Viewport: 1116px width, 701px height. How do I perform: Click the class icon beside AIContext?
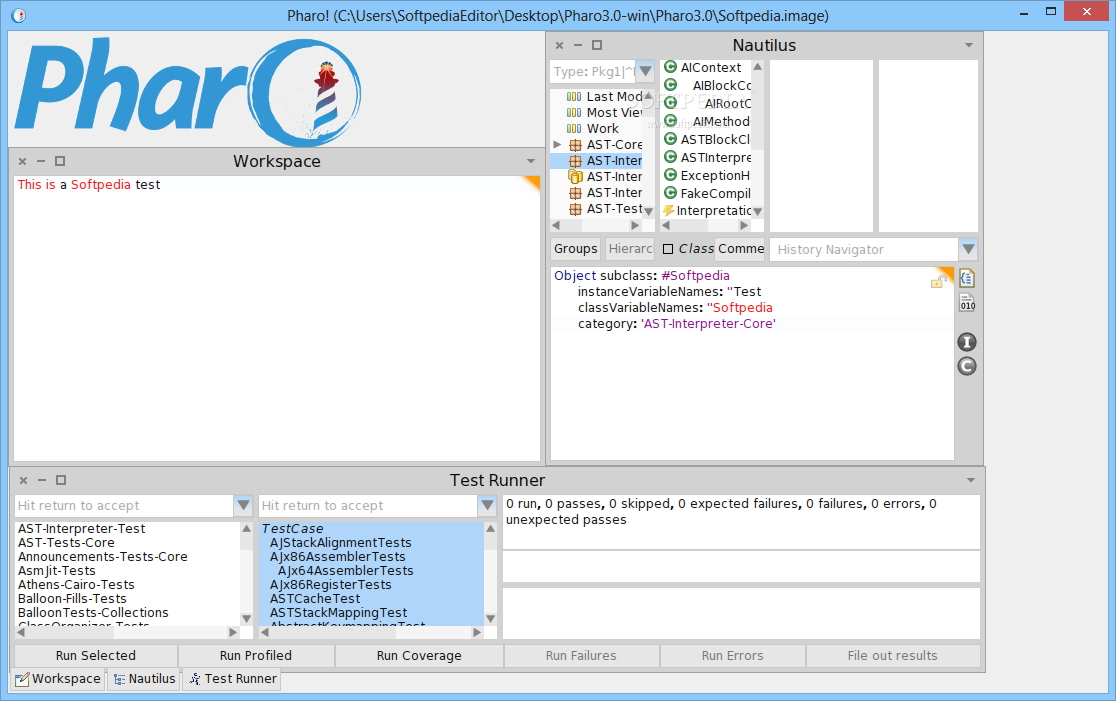click(x=670, y=67)
